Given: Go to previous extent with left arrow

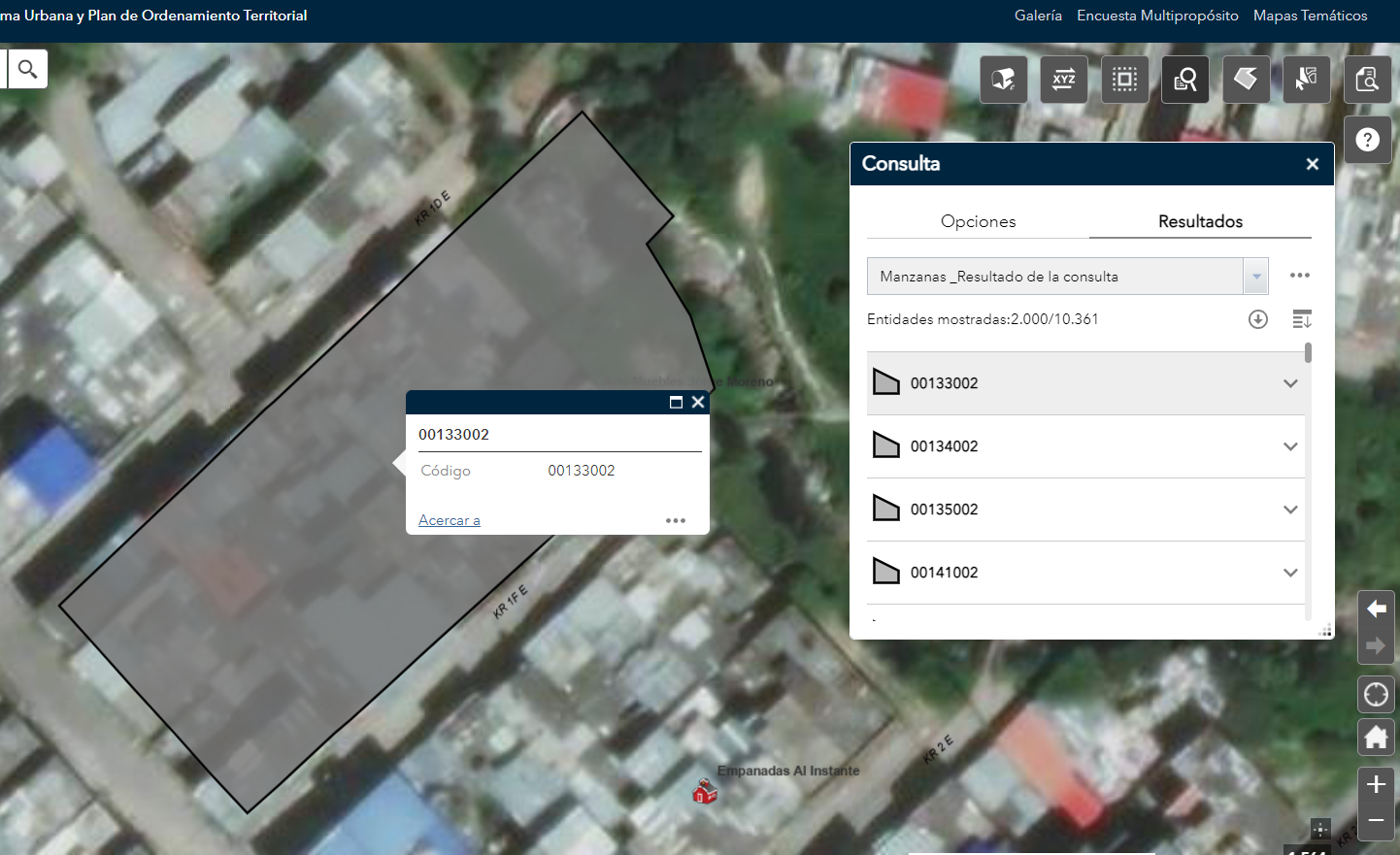Looking at the screenshot, I should point(1376,608).
